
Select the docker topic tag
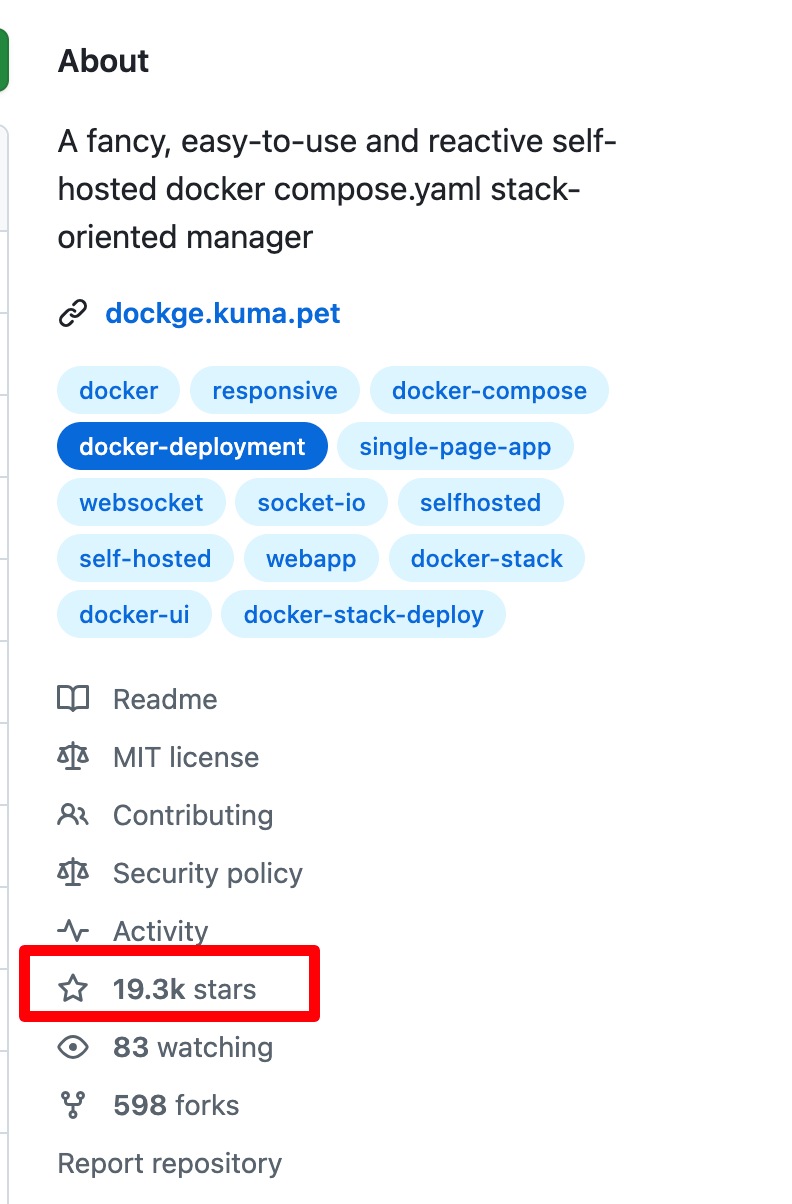click(118, 390)
